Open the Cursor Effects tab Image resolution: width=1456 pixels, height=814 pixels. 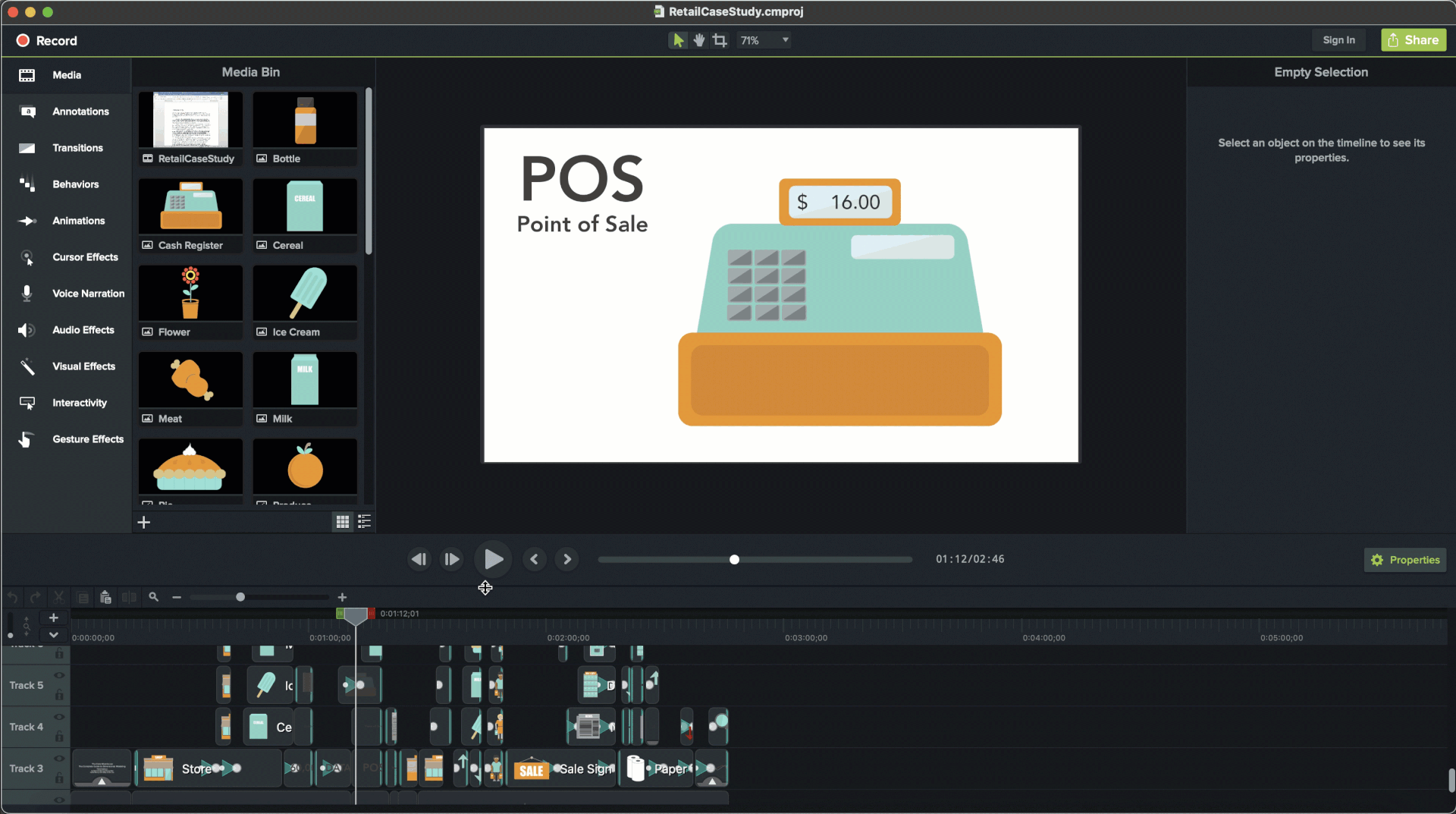tap(67, 257)
